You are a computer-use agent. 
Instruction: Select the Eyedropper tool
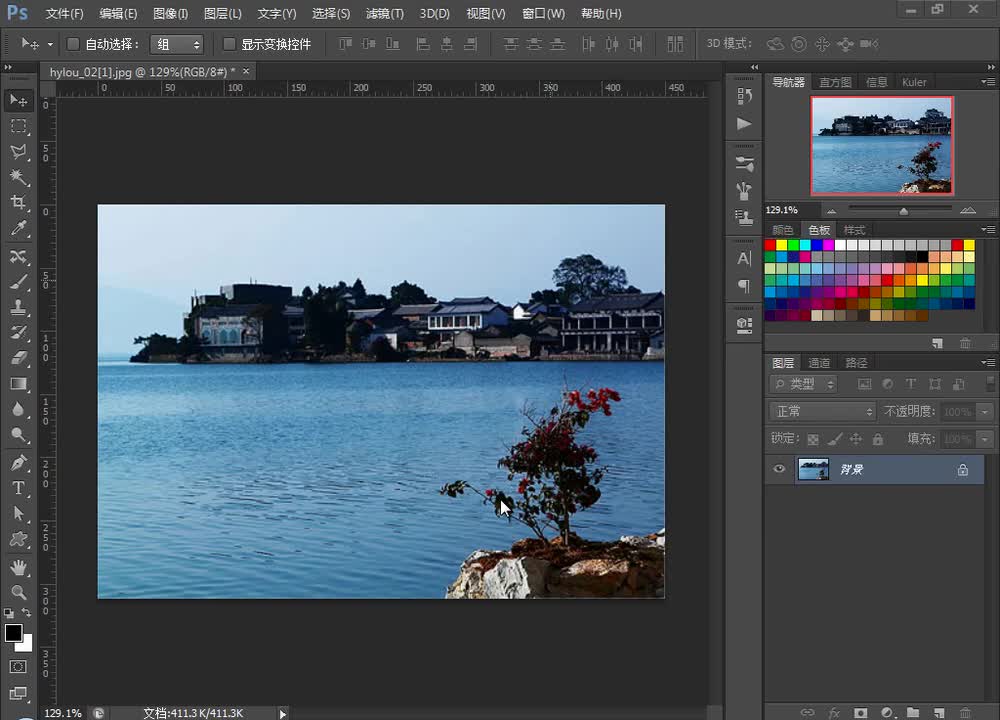click(x=19, y=229)
